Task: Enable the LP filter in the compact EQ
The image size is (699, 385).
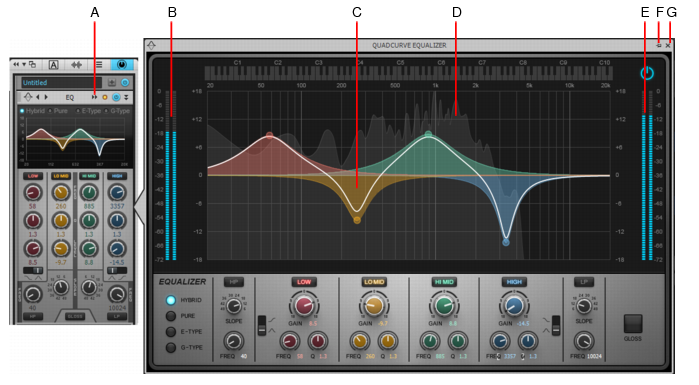Action: (x=117, y=316)
